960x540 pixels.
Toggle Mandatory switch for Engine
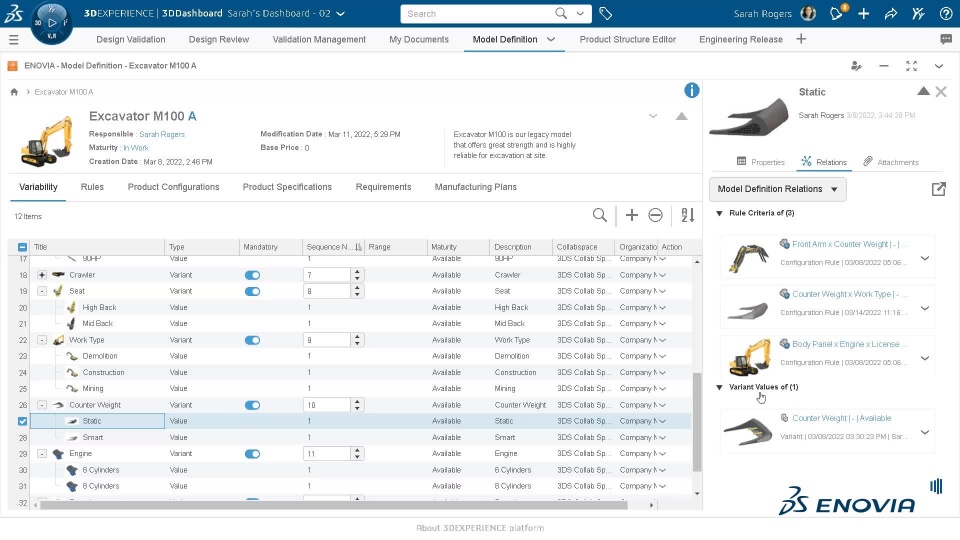(x=252, y=454)
